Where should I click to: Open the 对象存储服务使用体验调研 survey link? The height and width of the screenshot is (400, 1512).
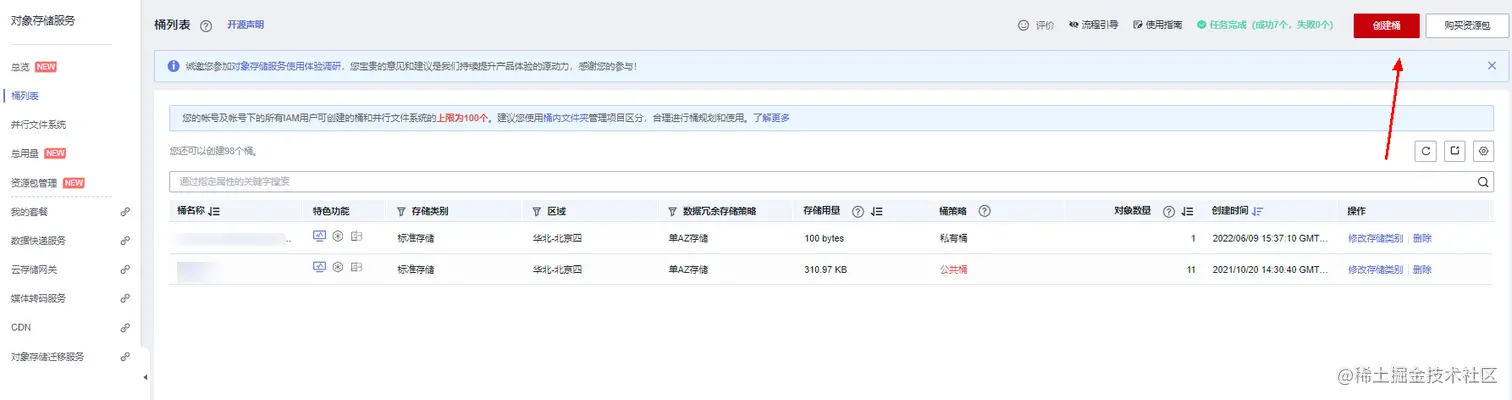tap(285, 66)
